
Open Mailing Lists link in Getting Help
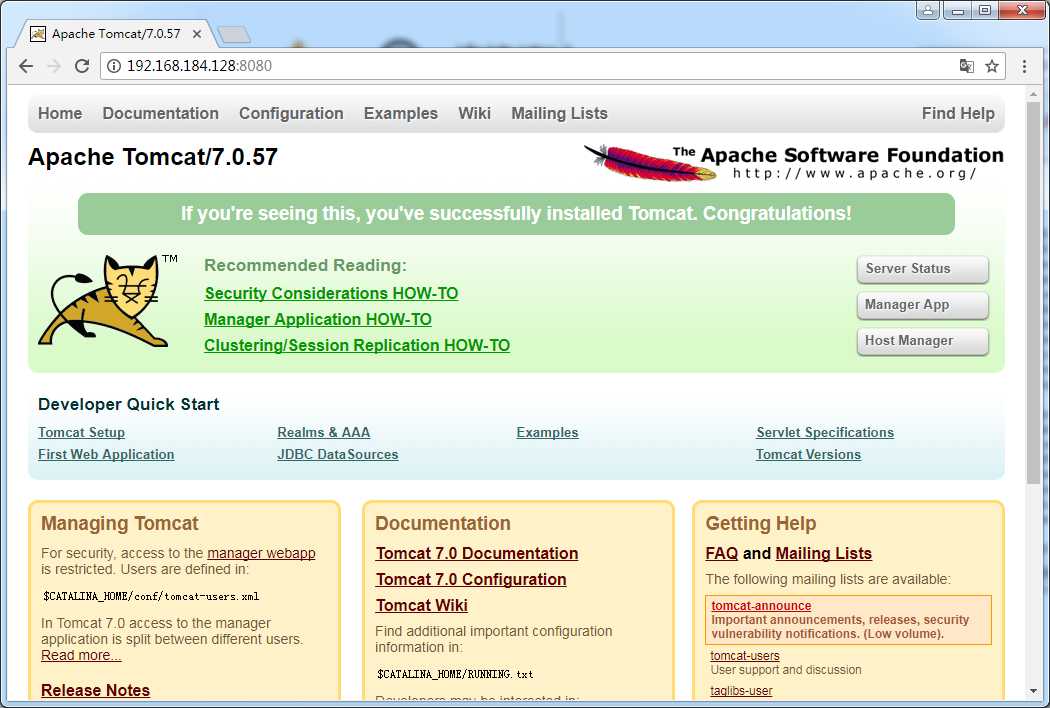point(824,553)
